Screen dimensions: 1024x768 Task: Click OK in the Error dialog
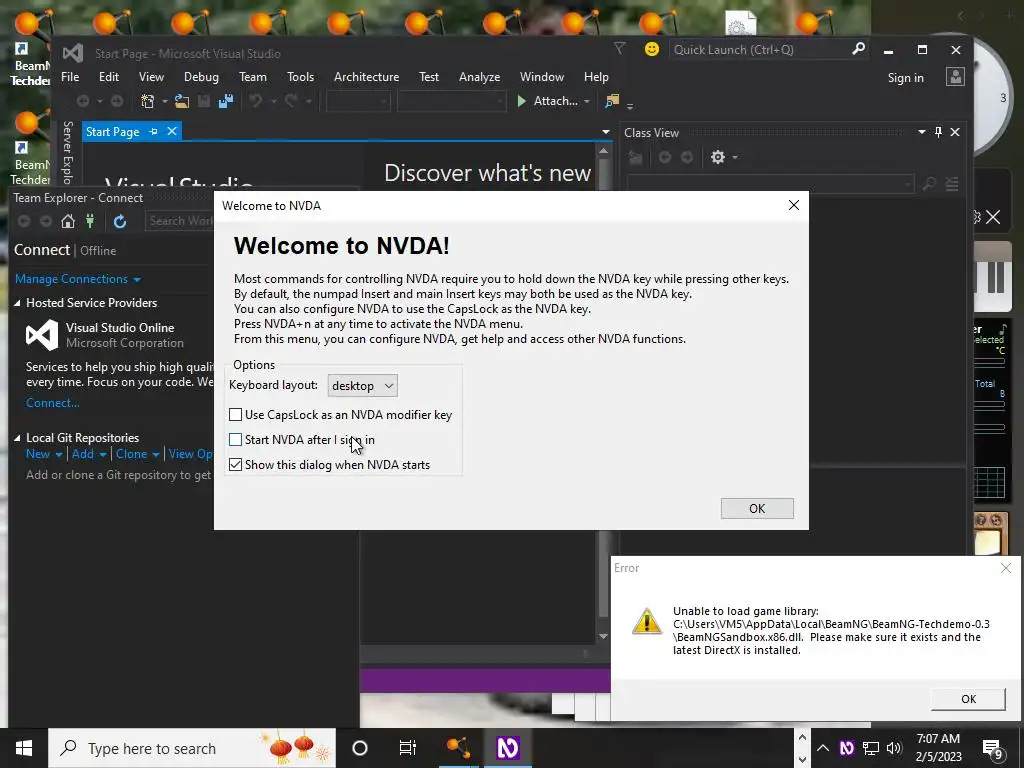968,699
